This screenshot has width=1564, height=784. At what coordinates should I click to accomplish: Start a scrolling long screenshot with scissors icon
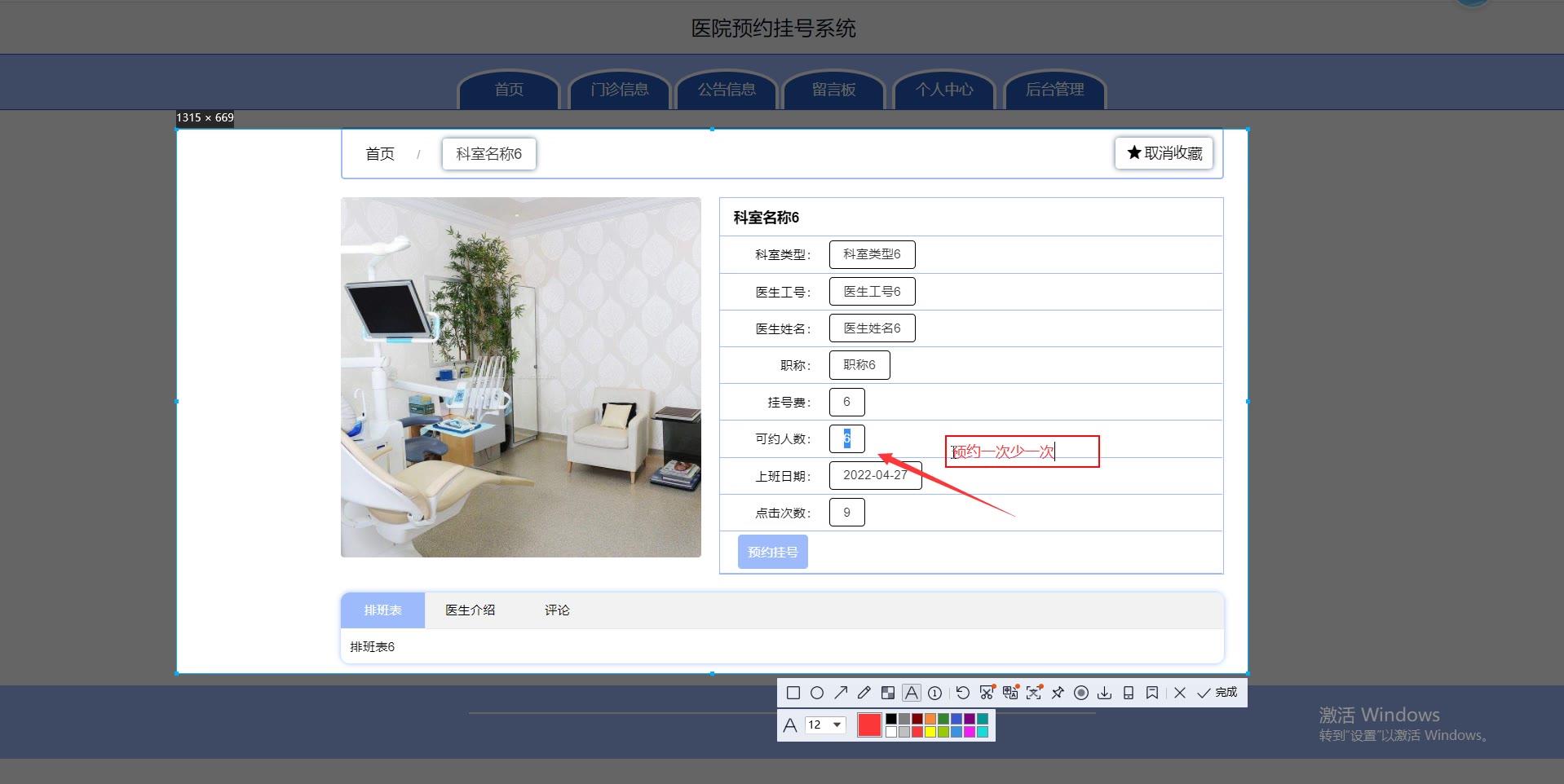[x=987, y=693]
